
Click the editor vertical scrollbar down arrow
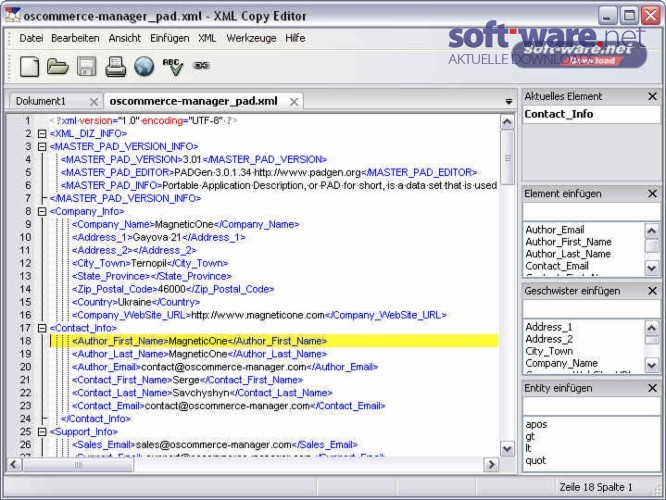[507, 449]
